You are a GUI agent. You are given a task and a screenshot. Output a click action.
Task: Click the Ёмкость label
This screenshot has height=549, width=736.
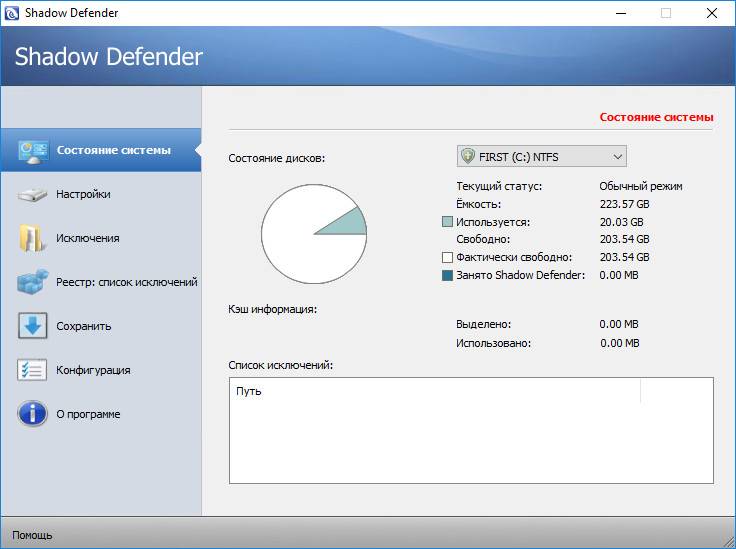pyautogui.click(x=478, y=204)
